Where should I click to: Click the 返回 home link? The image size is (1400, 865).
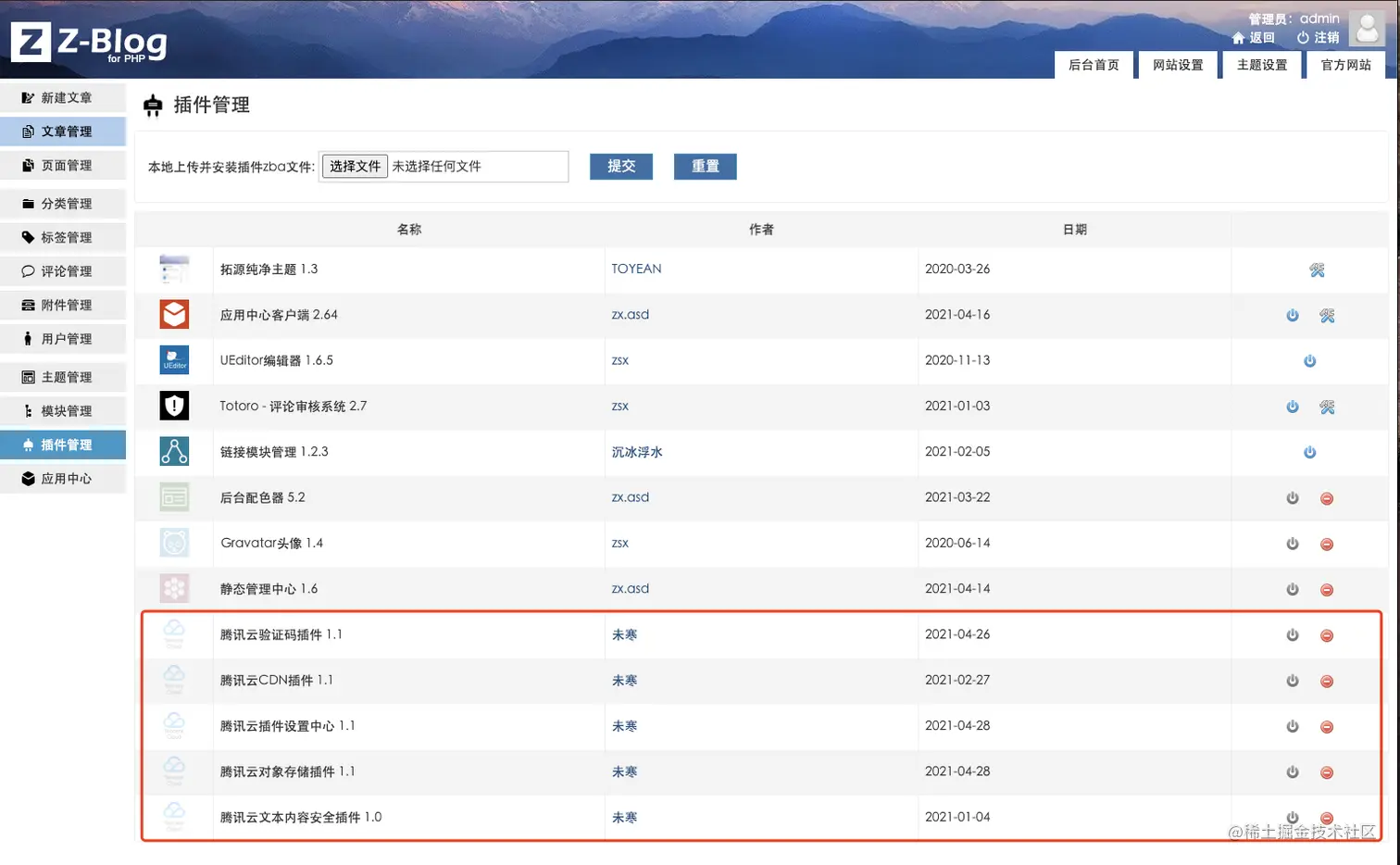click(1254, 38)
